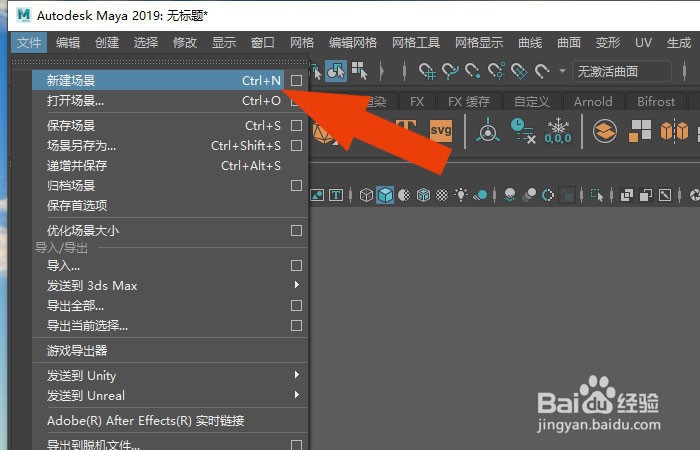Click the multi-component selection icon
Image resolution: width=700 pixels, height=450 pixels.
[x=359, y=71]
